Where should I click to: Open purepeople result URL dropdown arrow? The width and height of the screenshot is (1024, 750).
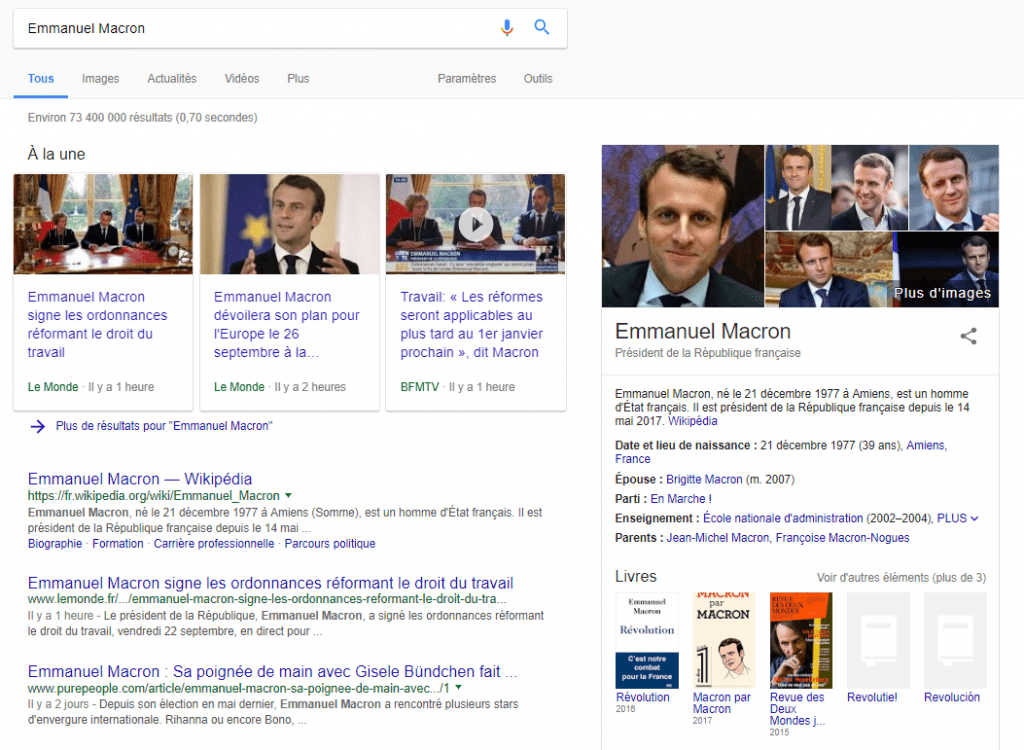458,687
